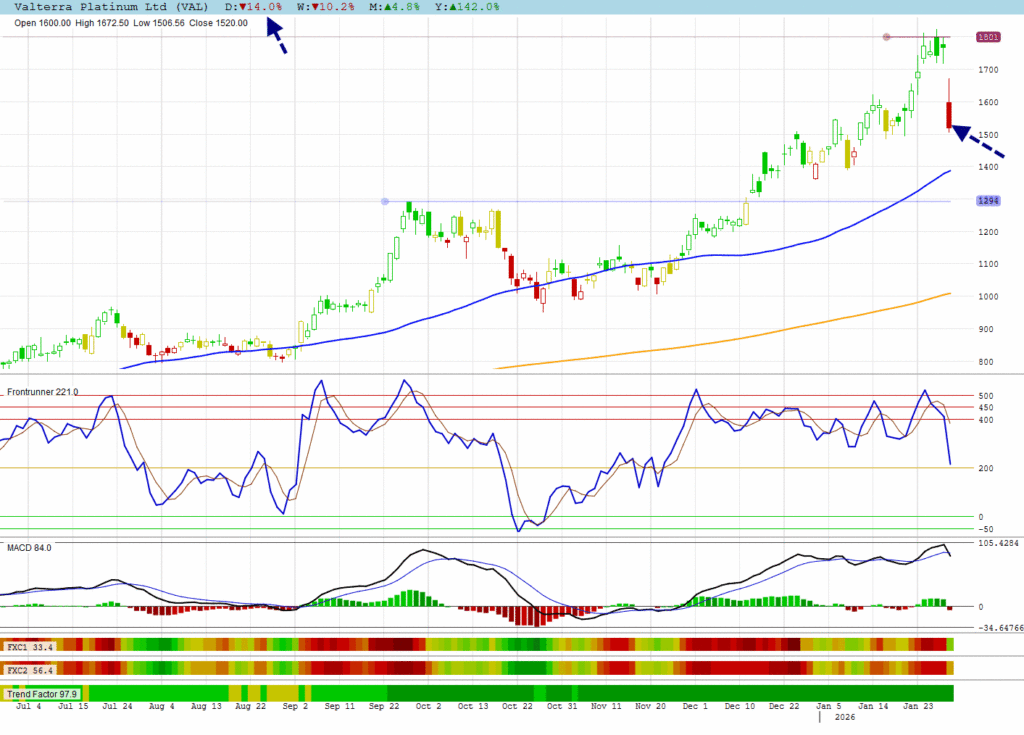Select the MACD 84.0 indicator label
This screenshot has height=735, width=1024.
coord(29,548)
